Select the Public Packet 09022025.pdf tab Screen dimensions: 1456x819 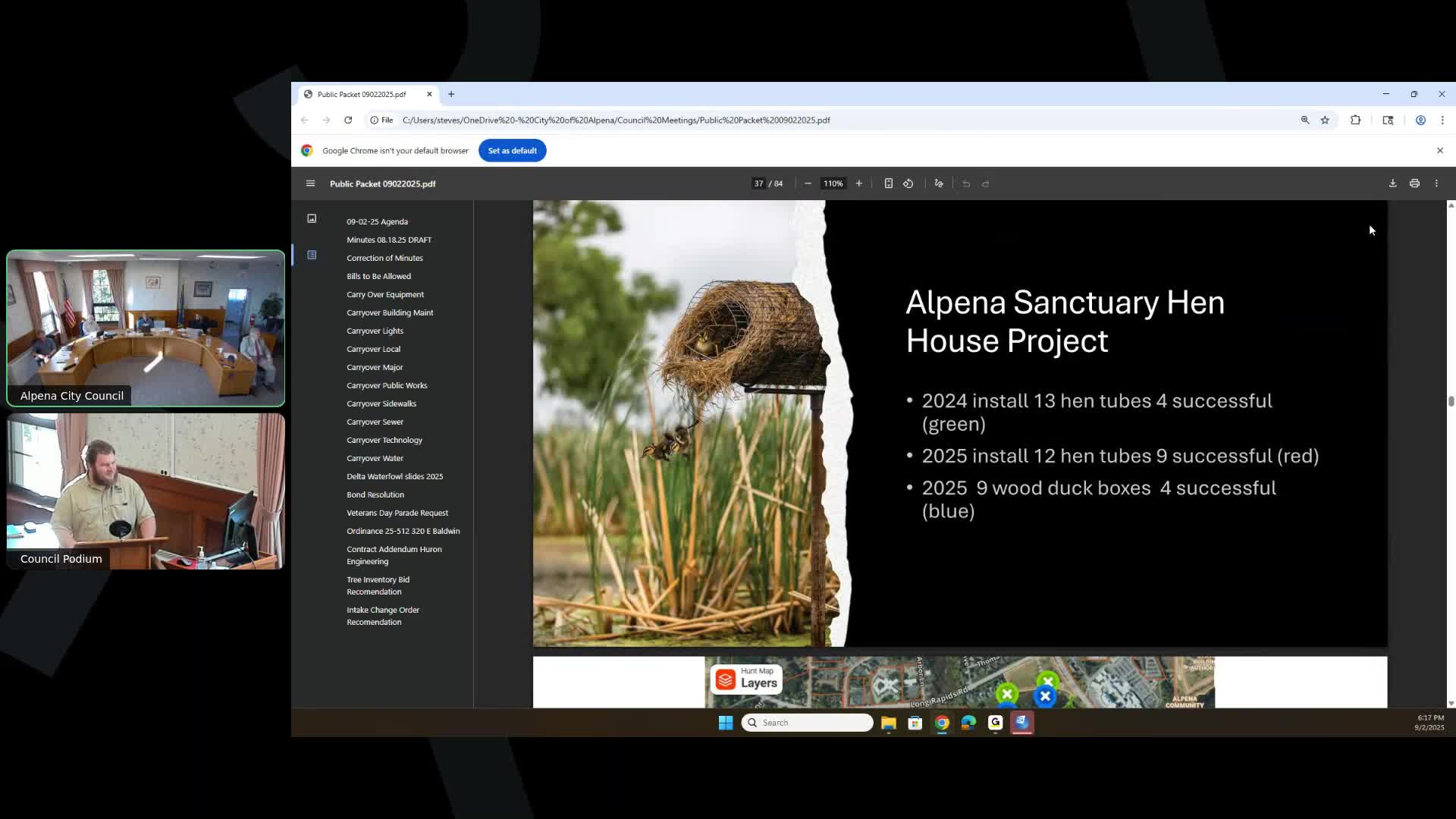coord(362,94)
